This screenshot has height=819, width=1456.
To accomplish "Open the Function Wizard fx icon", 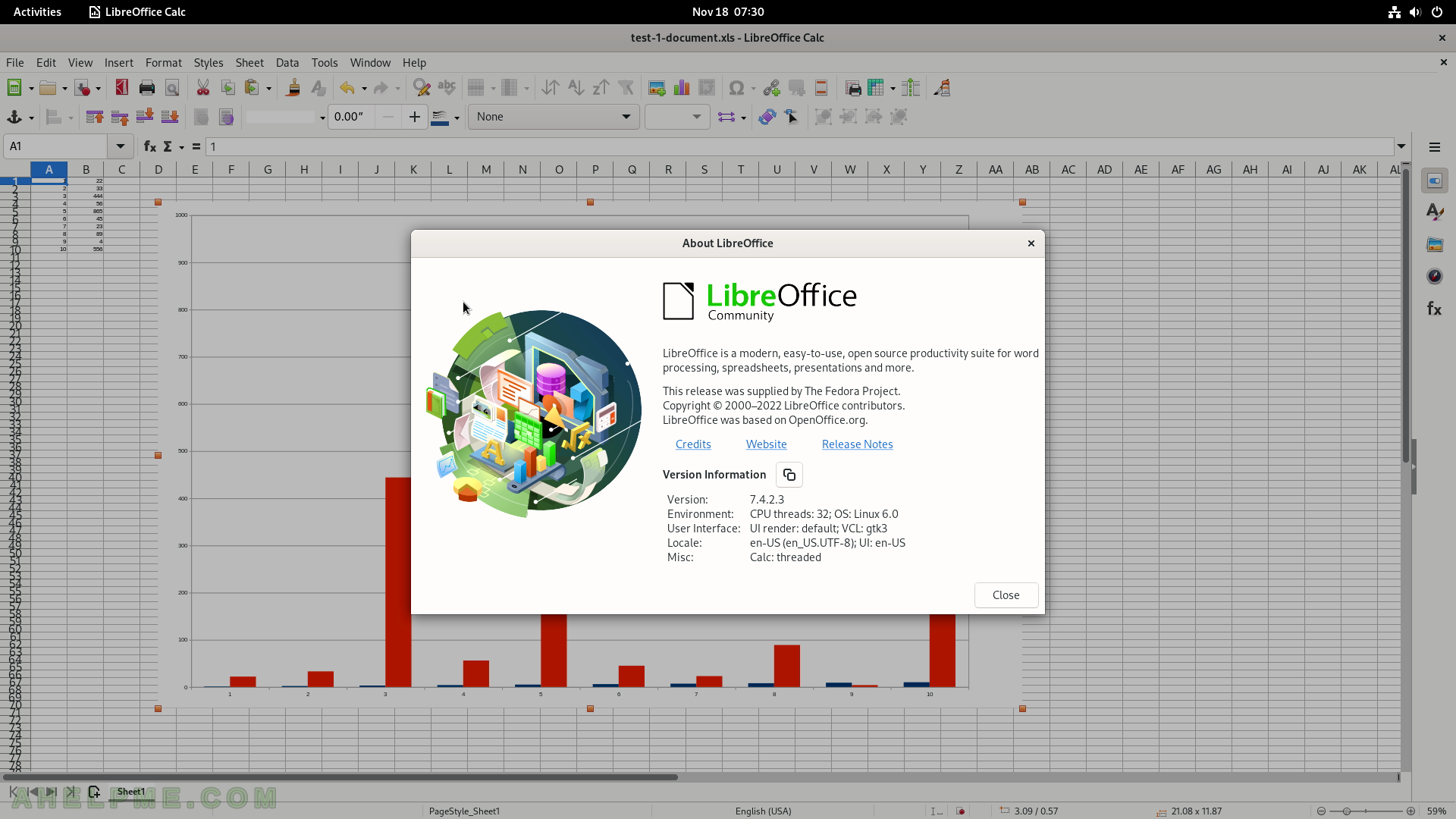I will coord(150,146).
